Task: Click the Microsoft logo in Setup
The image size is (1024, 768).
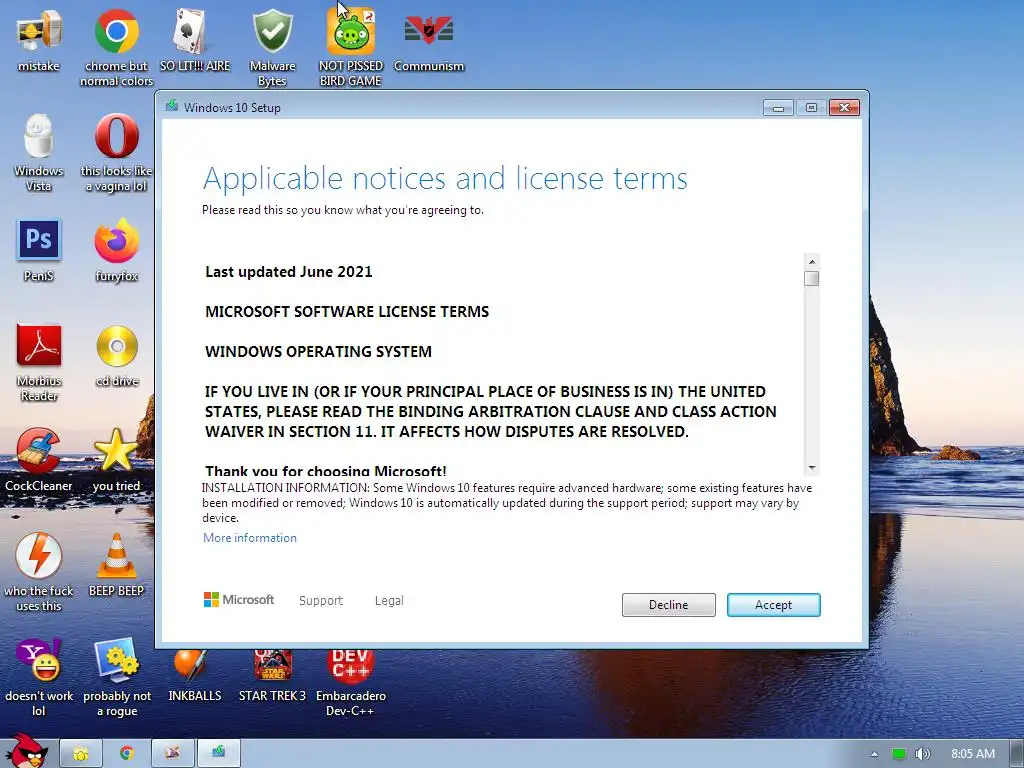Action: pyautogui.click(x=239, y=600)
